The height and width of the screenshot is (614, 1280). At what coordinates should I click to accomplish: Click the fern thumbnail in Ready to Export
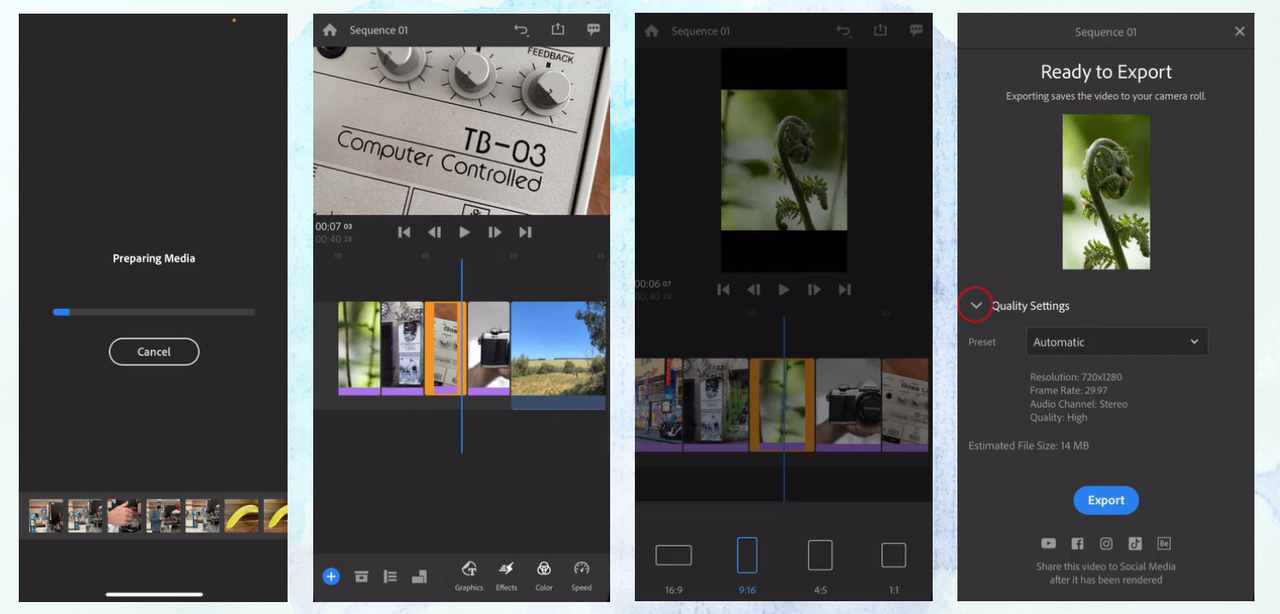(x=1106, y=192)
